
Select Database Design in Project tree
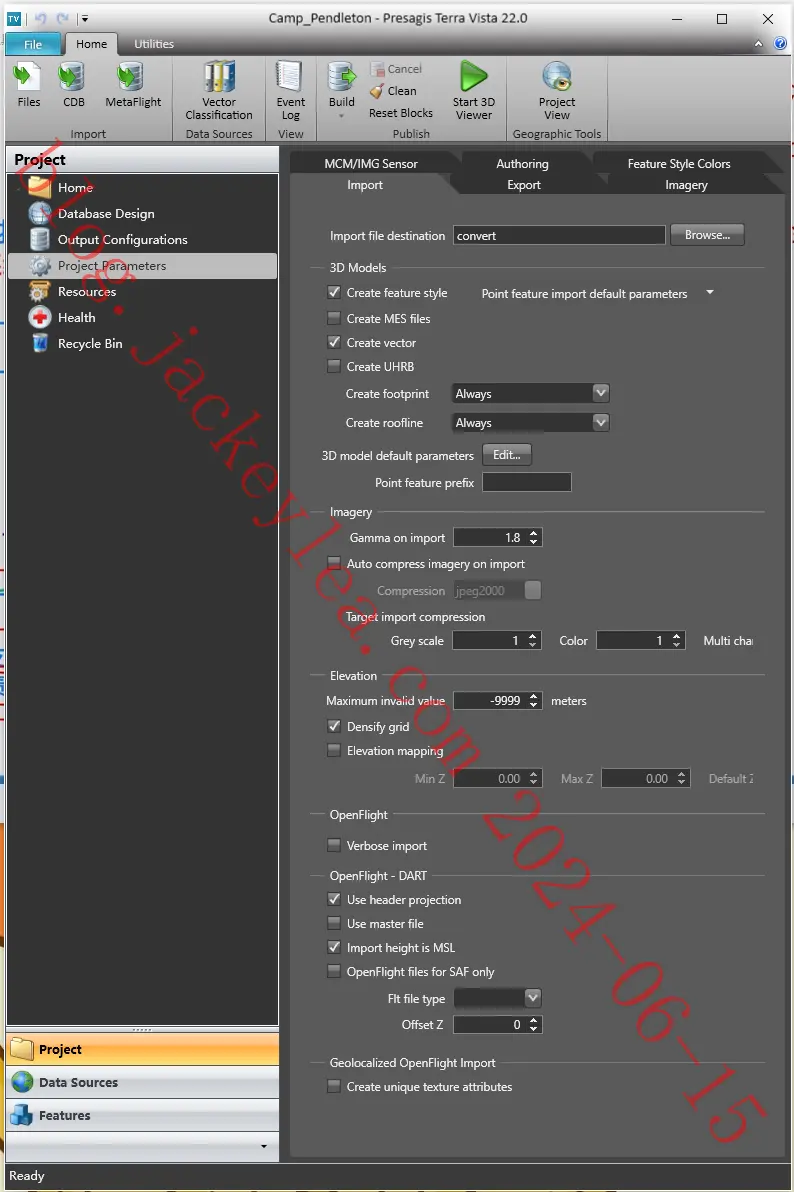[x=106, y=214]
